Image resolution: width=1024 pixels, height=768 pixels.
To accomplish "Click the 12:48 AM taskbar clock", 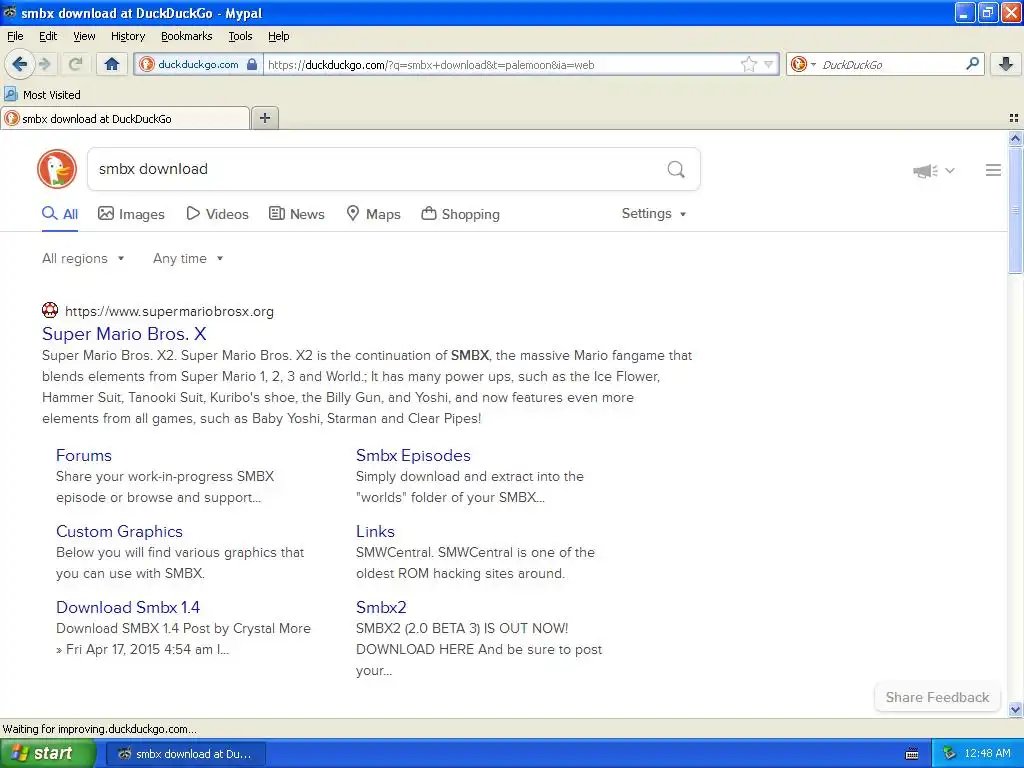I will pyautogui.click(x=987, y=754).
